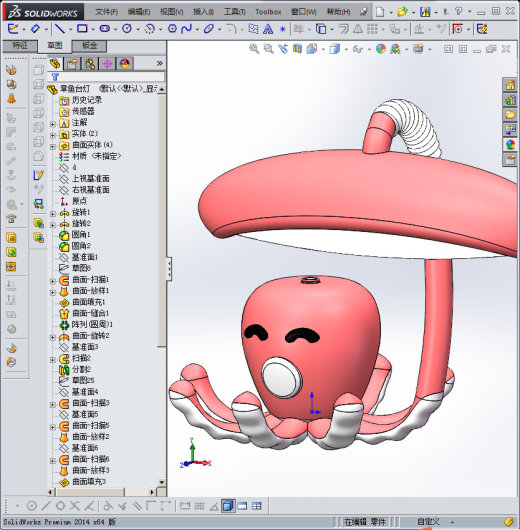Expand the 曲面-放样1 feature
The image size is (520, 530).
click(53, 292)
